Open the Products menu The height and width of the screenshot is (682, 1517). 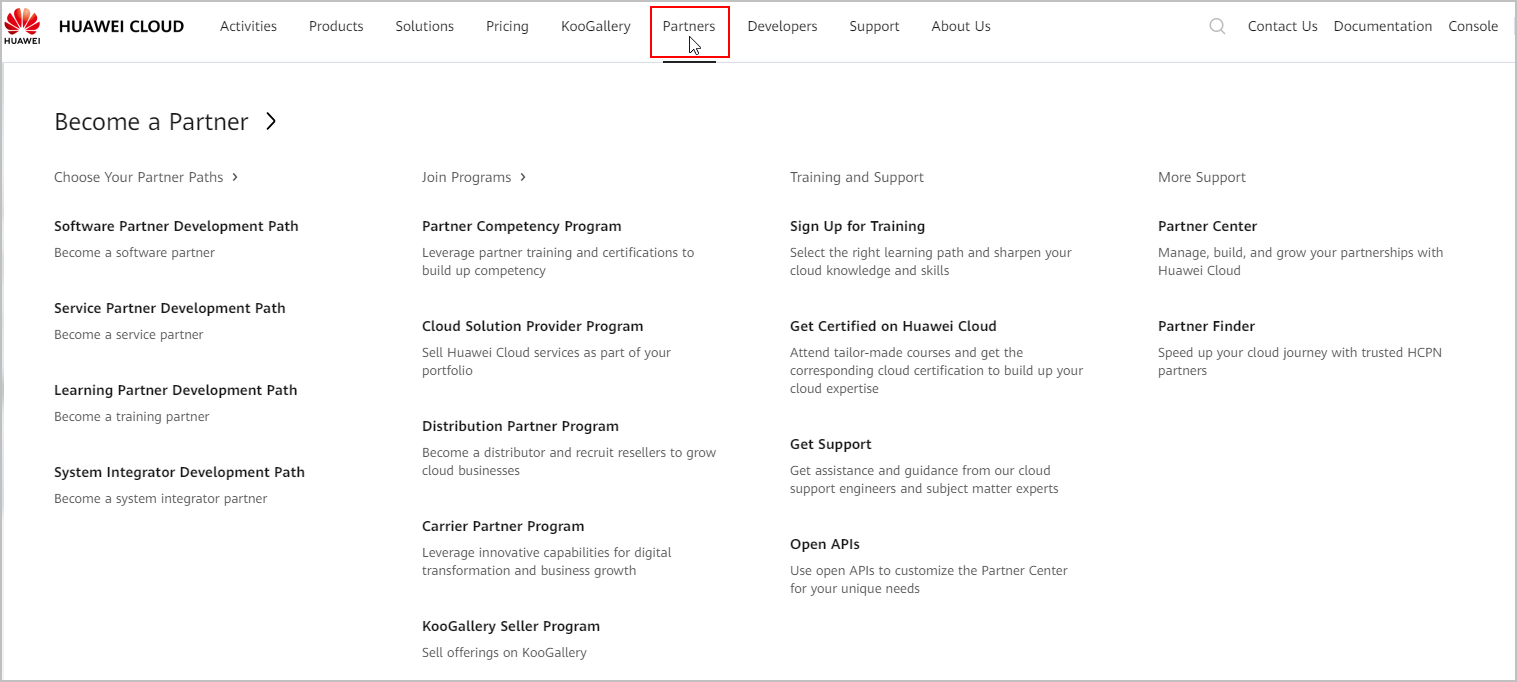[x=336, y=27]
